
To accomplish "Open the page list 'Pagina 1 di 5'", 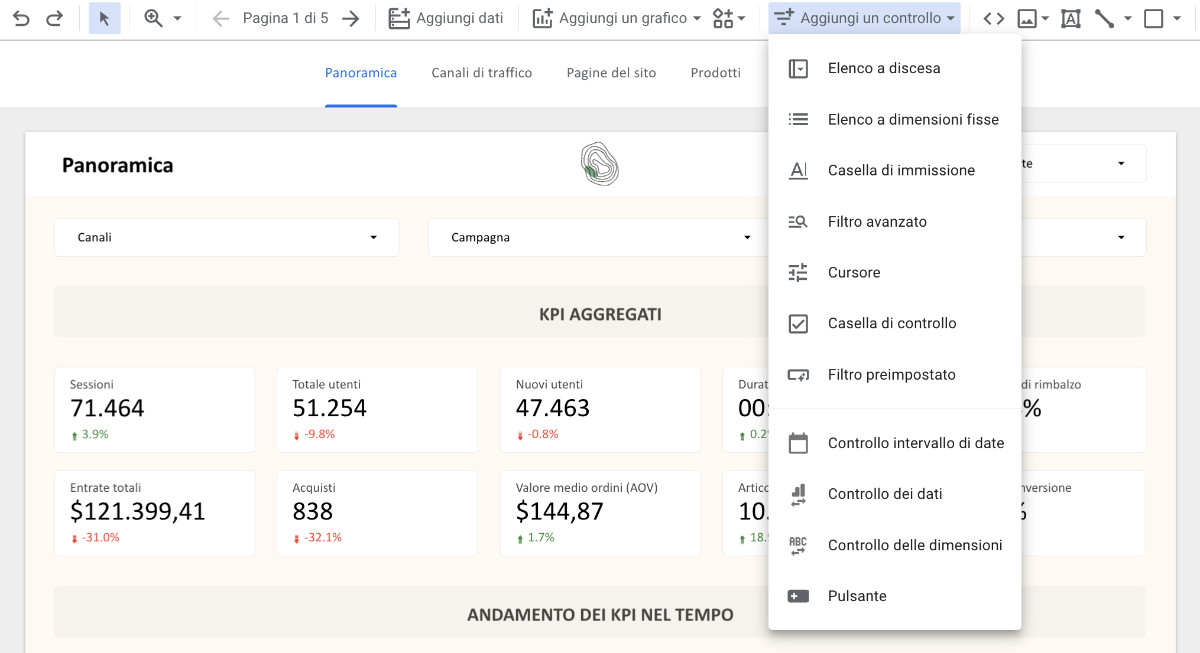I will [x=286, y=18].
